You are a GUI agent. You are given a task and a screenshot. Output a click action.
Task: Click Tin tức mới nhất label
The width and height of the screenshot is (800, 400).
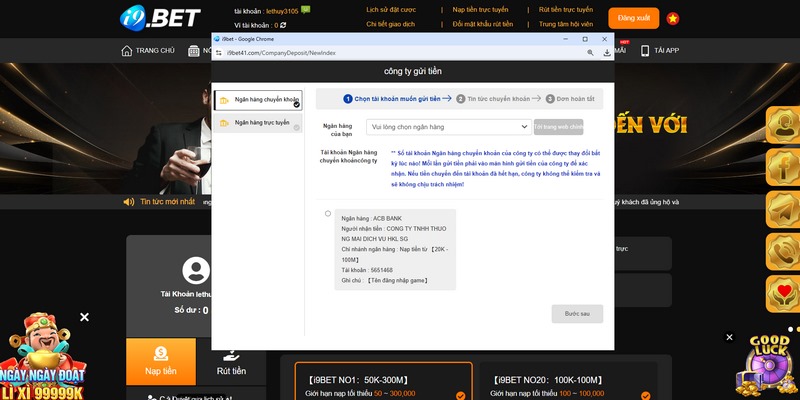click(167, 202)
